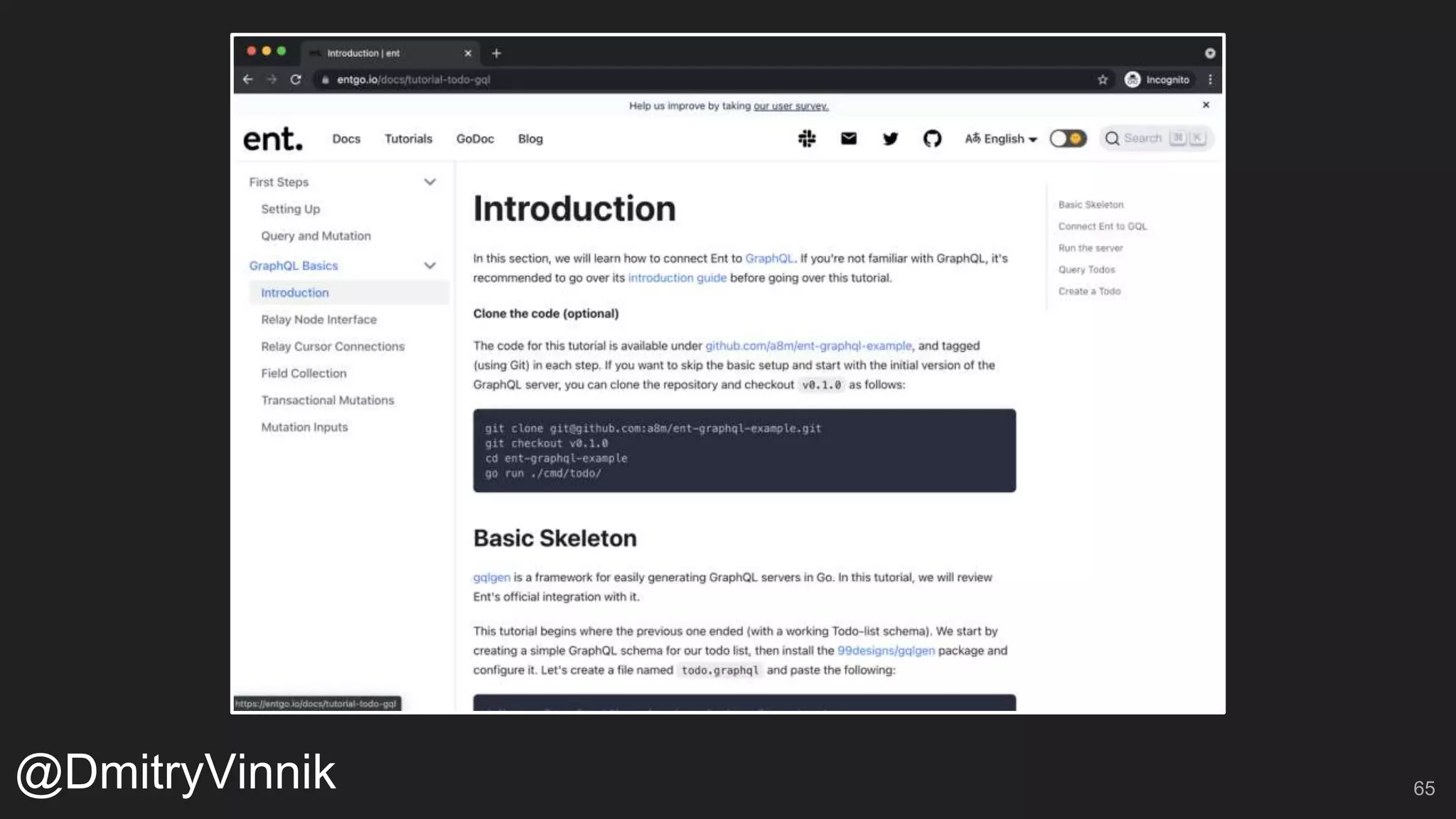
Task: Open a new browser tab
Action: click(x=496, y=53)
